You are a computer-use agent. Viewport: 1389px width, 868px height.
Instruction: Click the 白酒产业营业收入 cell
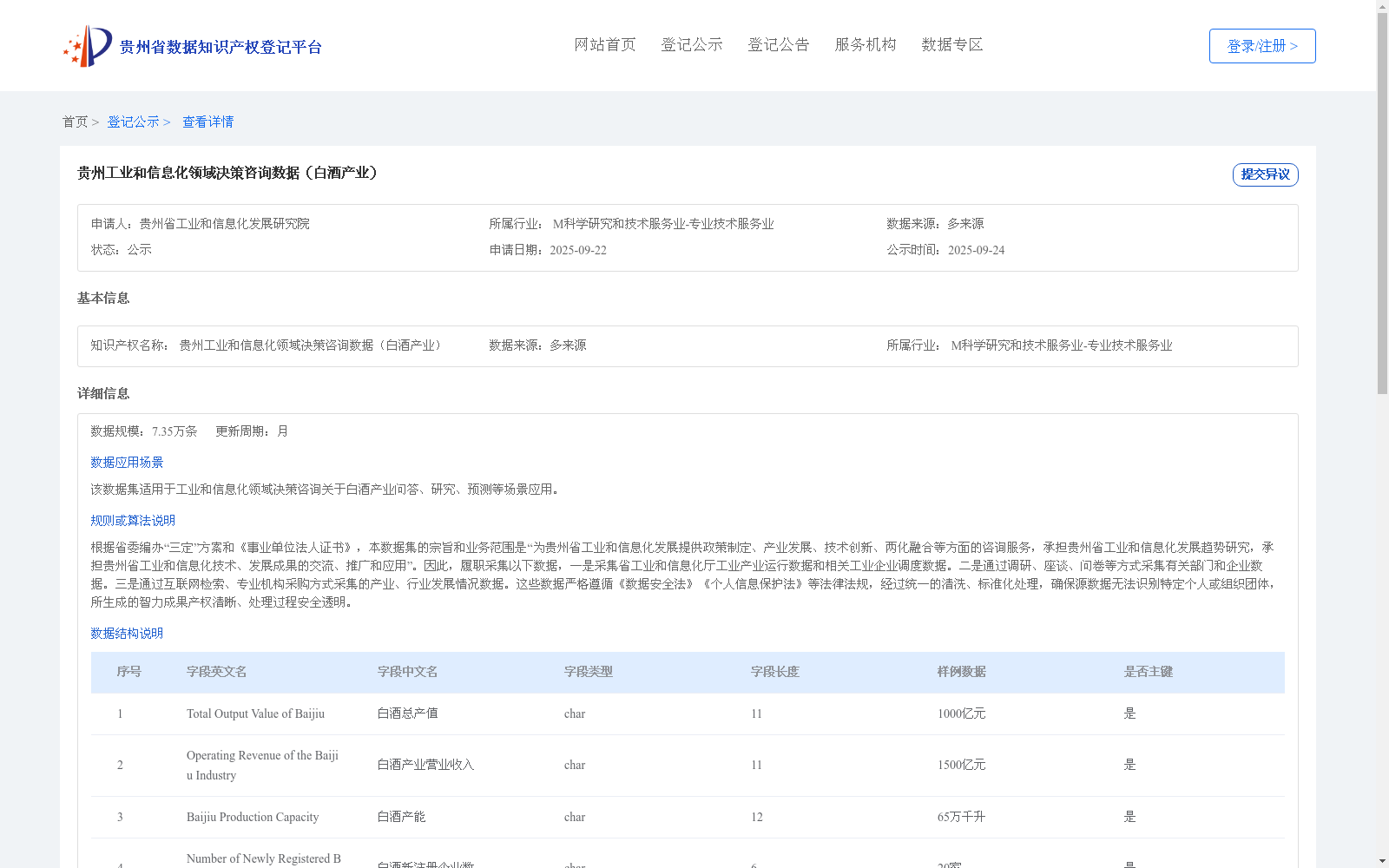click(x=426, y=765)
